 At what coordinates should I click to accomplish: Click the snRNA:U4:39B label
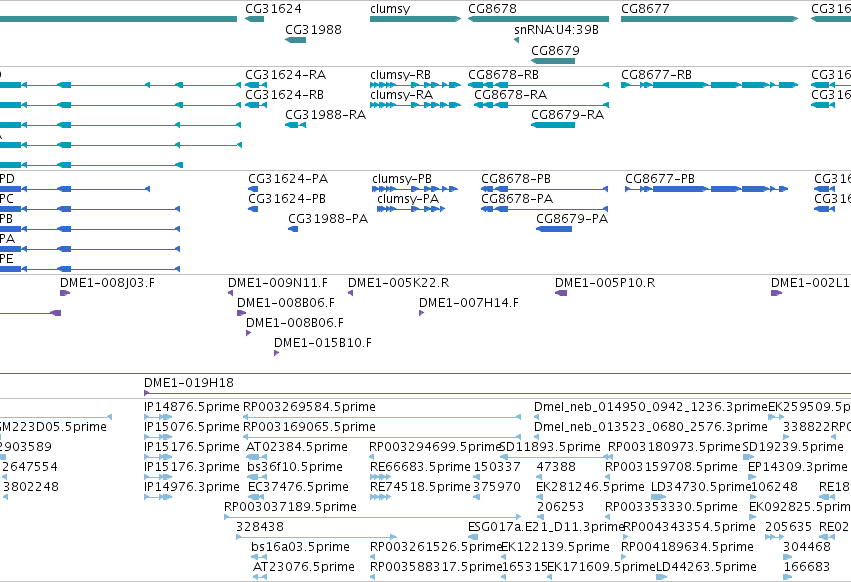556,29
